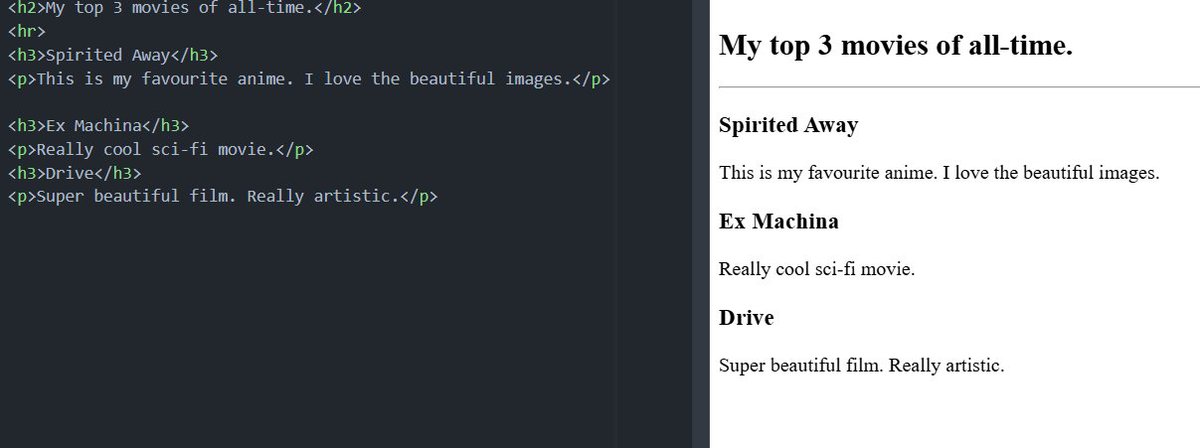The width and height of the screenshot is (1200, 448).
Task: Click the h3 'Drive' code line
Action: 74,172
